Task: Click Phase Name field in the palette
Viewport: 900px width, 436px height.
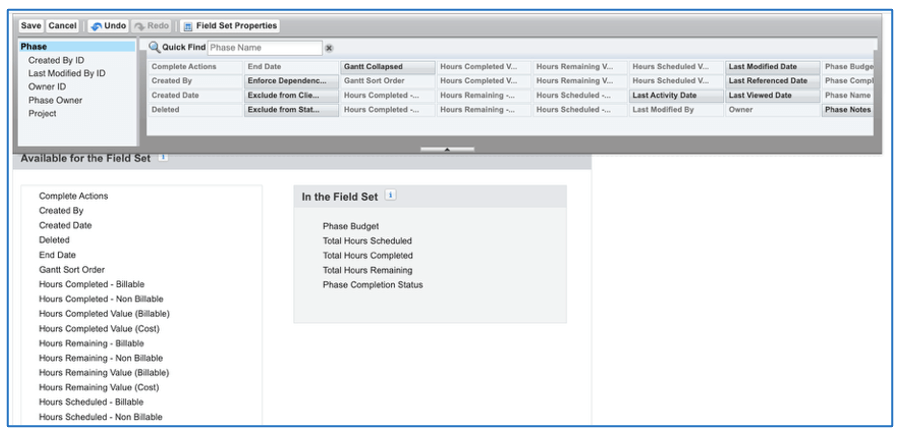Action: coord(848,95)
